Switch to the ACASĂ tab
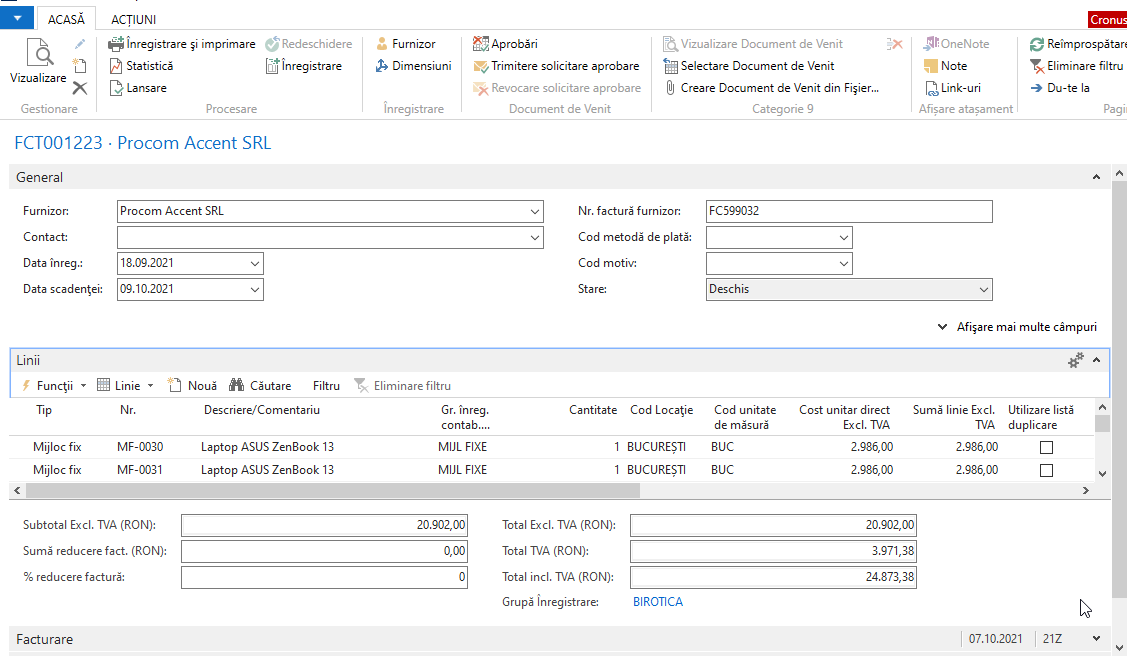Viewport: 1127px width, 662px height. pos(66,19)
